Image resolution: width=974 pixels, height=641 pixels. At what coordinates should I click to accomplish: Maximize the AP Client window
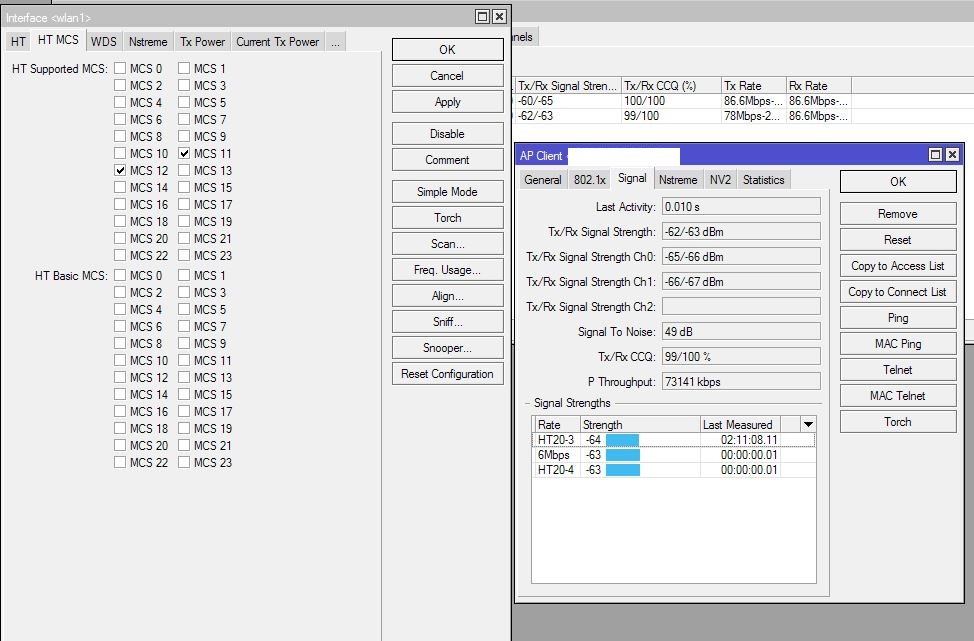935,155
